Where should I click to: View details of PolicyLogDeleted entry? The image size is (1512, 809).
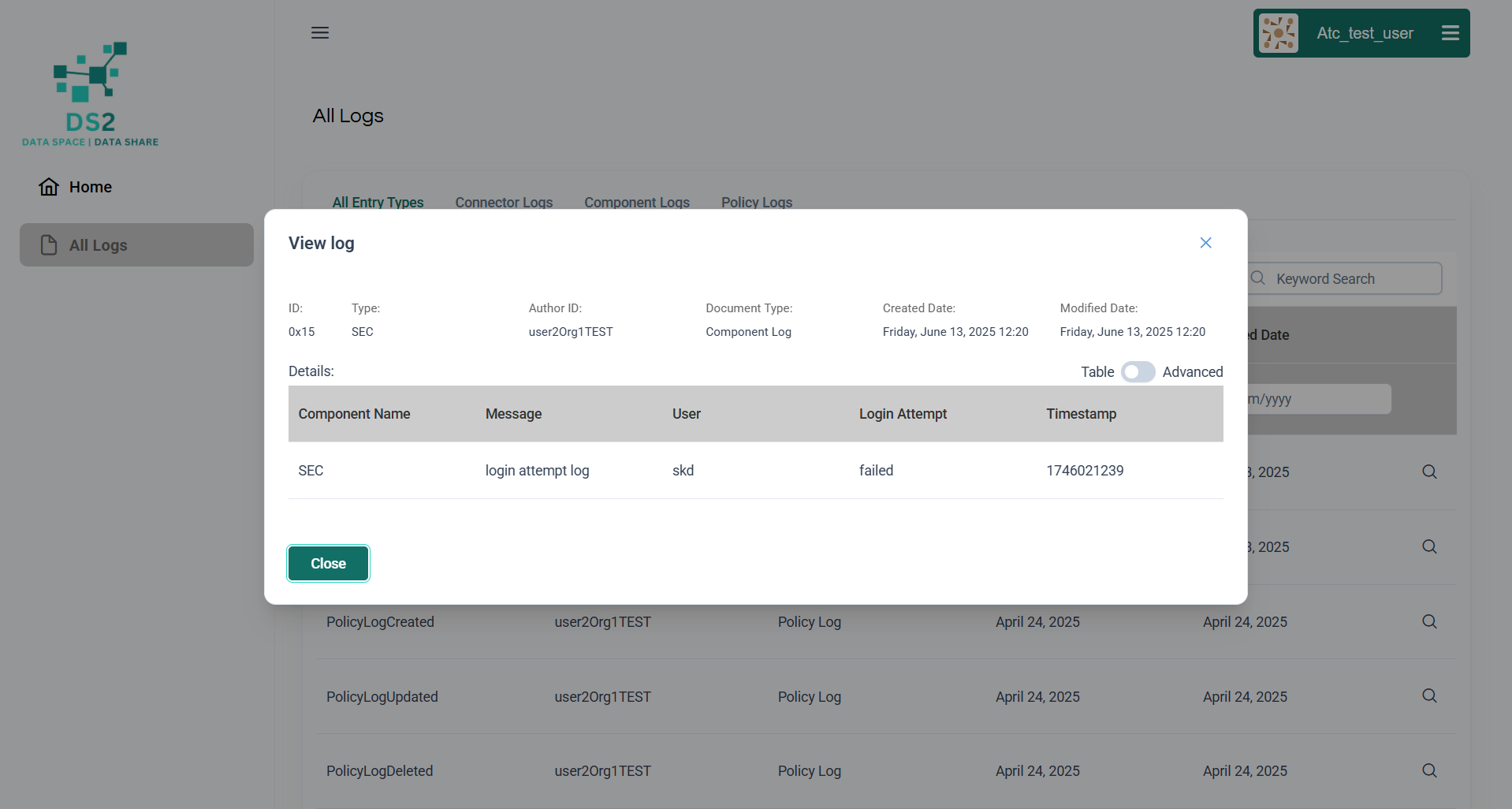(1428, 771)
